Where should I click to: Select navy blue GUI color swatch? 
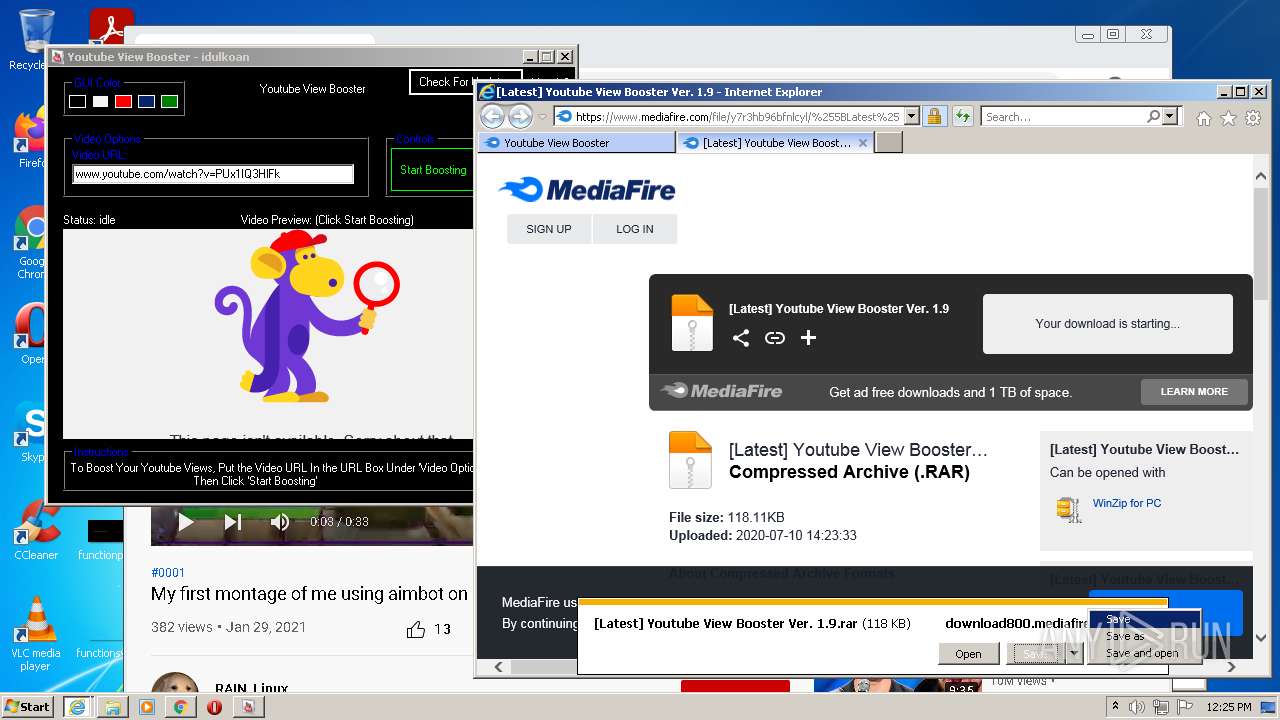coord(146,101)
